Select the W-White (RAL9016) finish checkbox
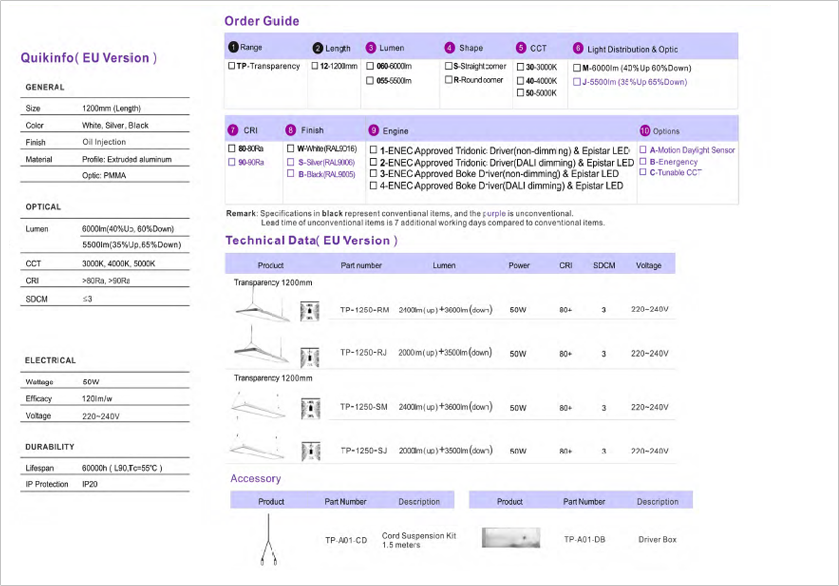The width and height of the screenshot is (839, 586). pos(291,149)
